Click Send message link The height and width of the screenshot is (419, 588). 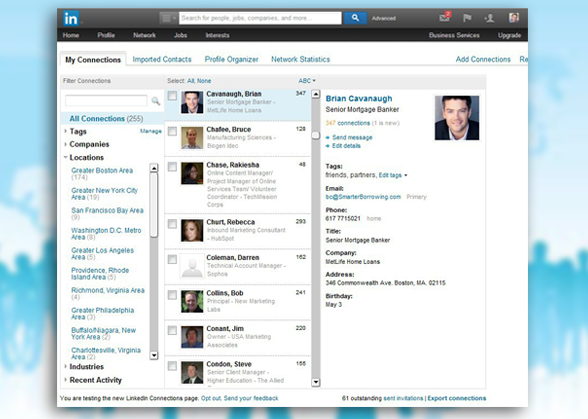coord(352,138)
